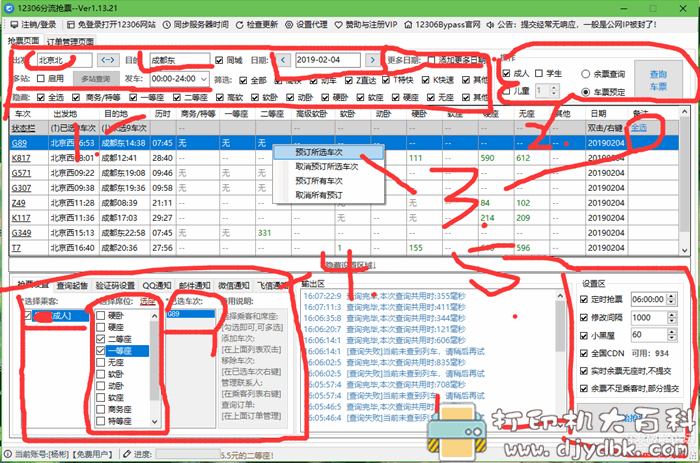This screenshot has height=463, width=700.
Task: Toggle the 成人 checkbox
Action: (x=506, y=73)
